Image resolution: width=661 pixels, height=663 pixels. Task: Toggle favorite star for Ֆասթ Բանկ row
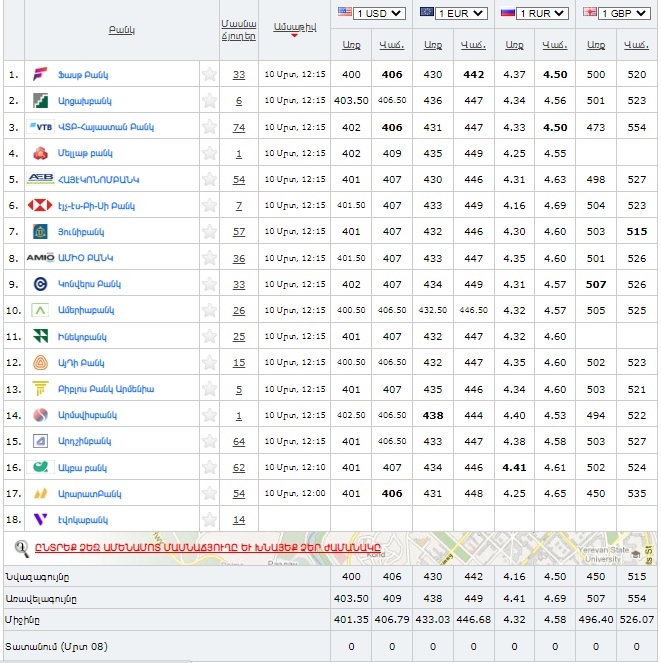tap(209, 75)
